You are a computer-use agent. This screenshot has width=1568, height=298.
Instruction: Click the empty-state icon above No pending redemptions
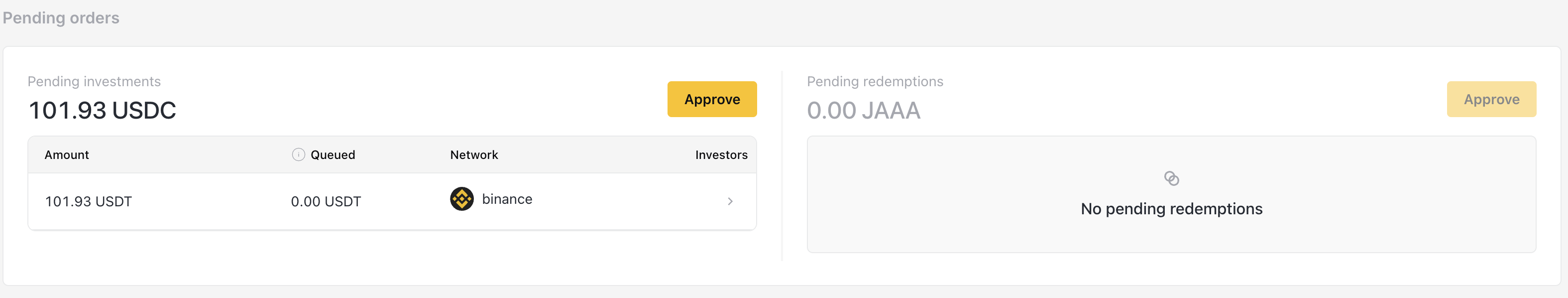coord(1171,178)
